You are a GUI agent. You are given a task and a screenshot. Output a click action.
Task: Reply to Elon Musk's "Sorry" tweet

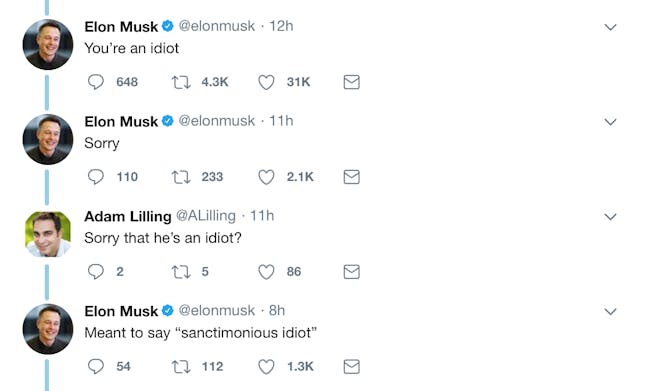[96, 177]
